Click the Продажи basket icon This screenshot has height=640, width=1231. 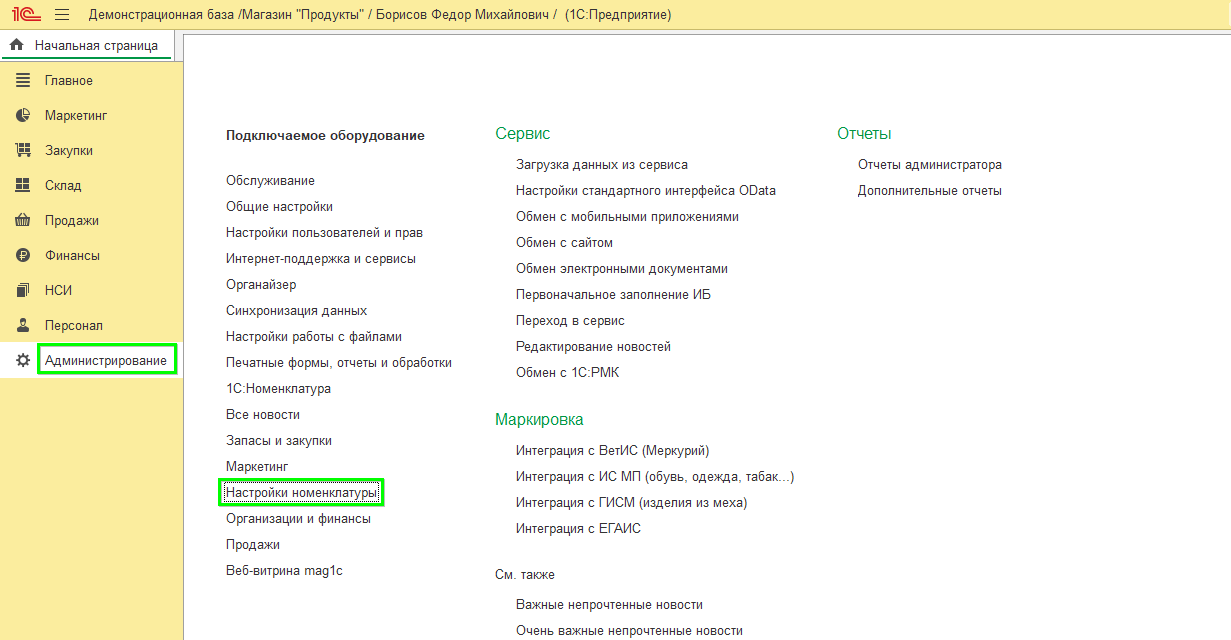coord(23,220)
